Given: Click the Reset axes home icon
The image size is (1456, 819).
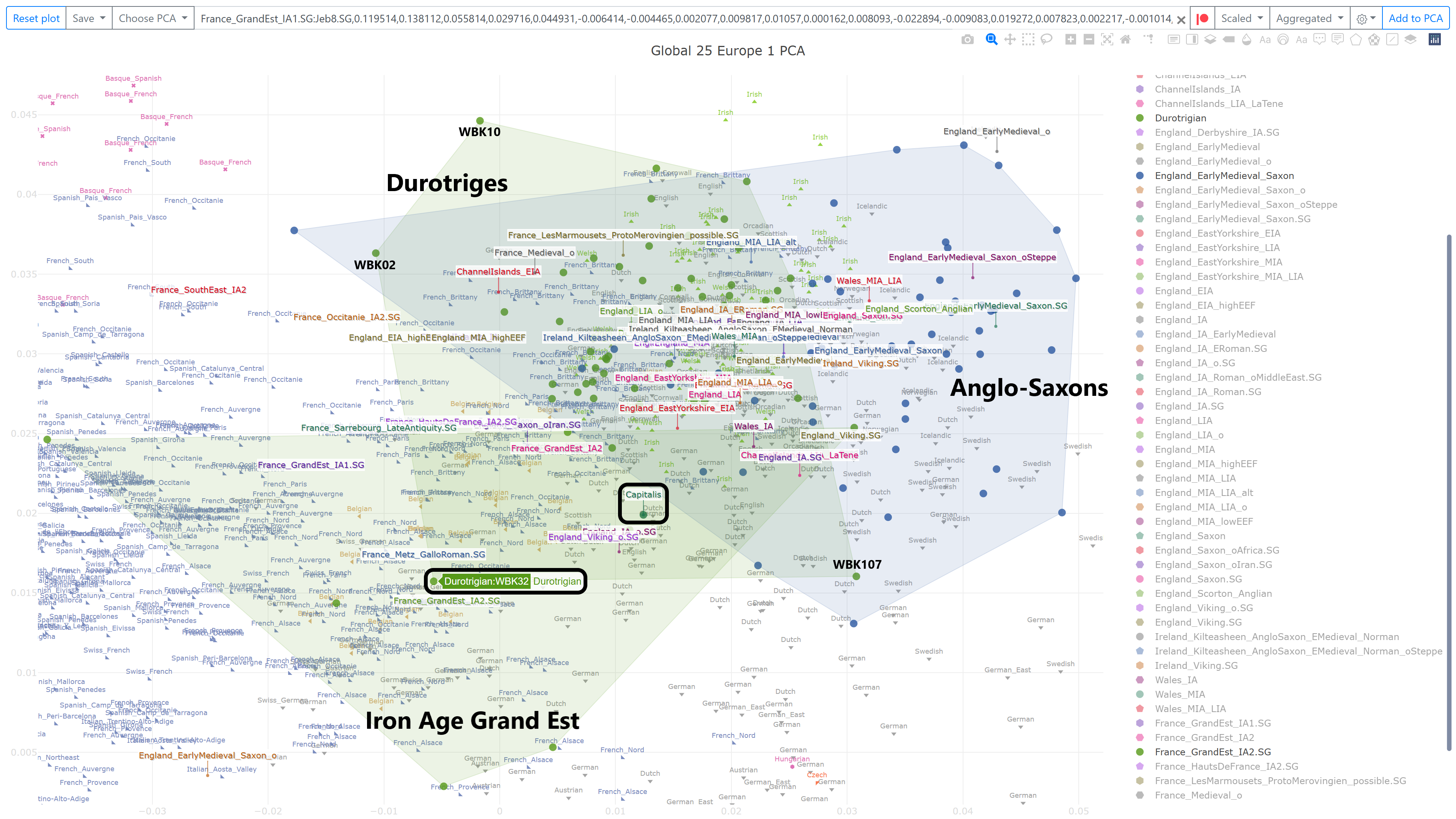Looking at the screenshot, I should 1125,39.
